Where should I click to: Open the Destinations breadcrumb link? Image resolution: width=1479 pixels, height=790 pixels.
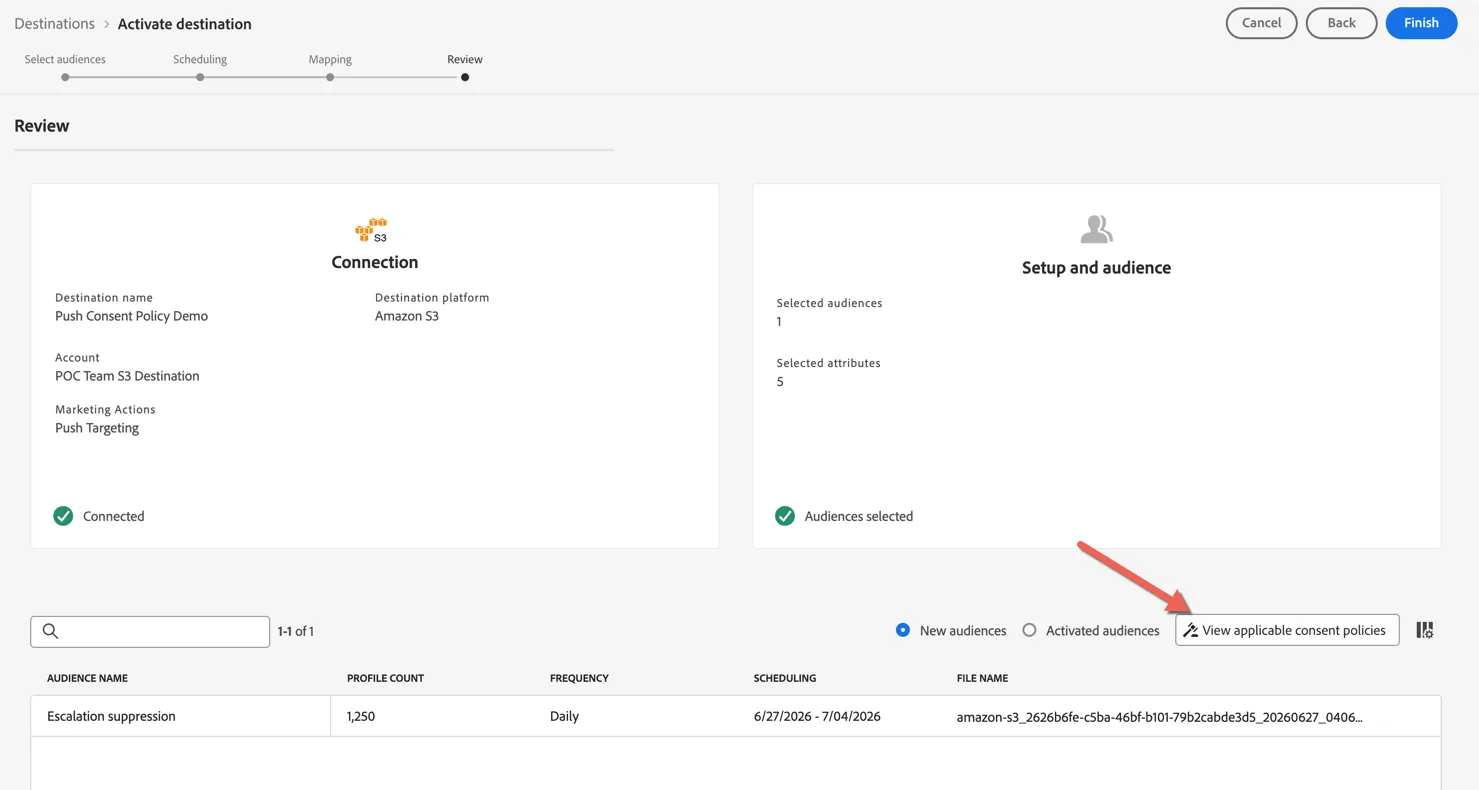[x=54, y=24]
